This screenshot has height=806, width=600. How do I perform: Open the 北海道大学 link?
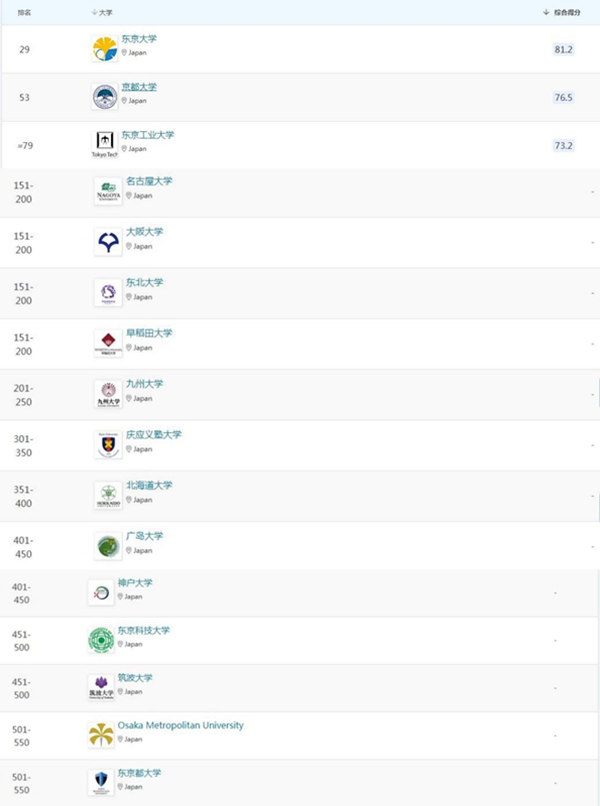149,485
